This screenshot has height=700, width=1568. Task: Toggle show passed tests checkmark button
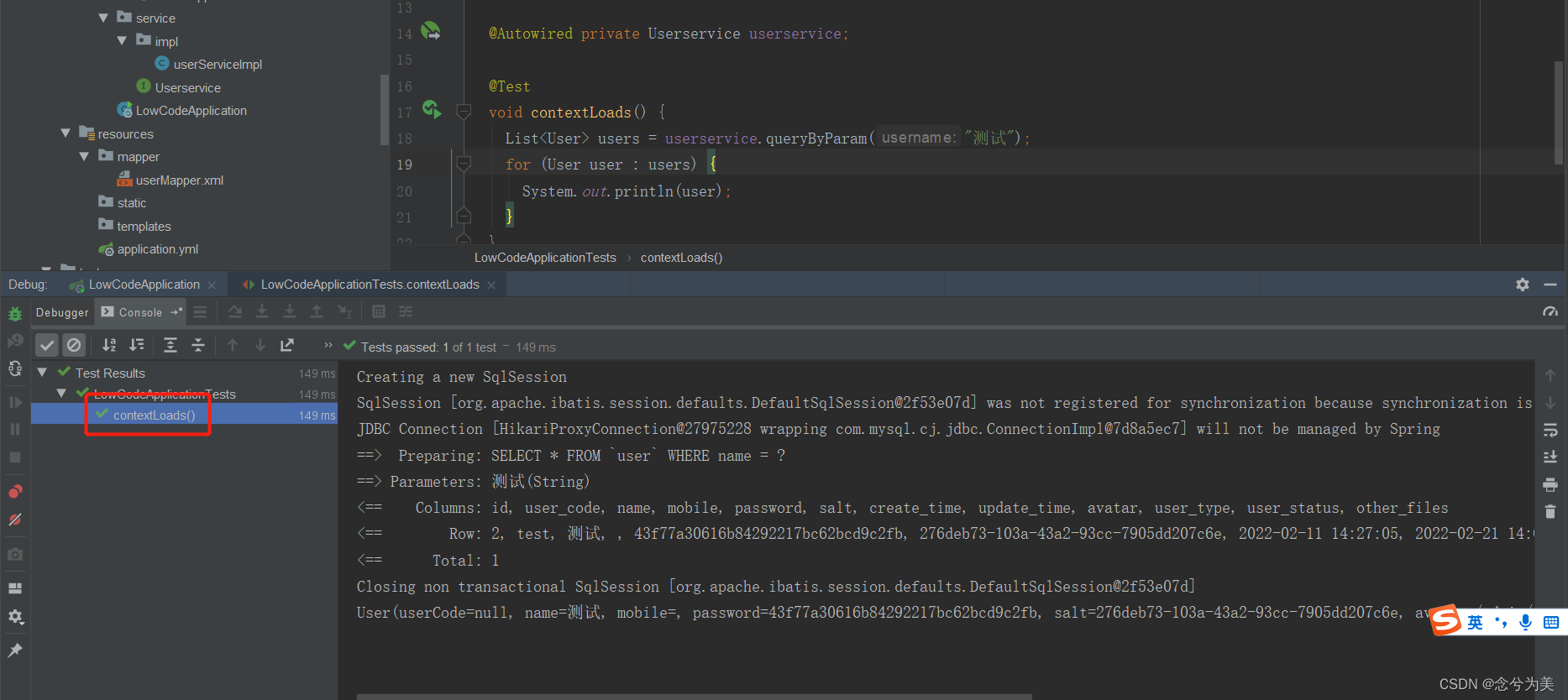(x=47, y=345)
